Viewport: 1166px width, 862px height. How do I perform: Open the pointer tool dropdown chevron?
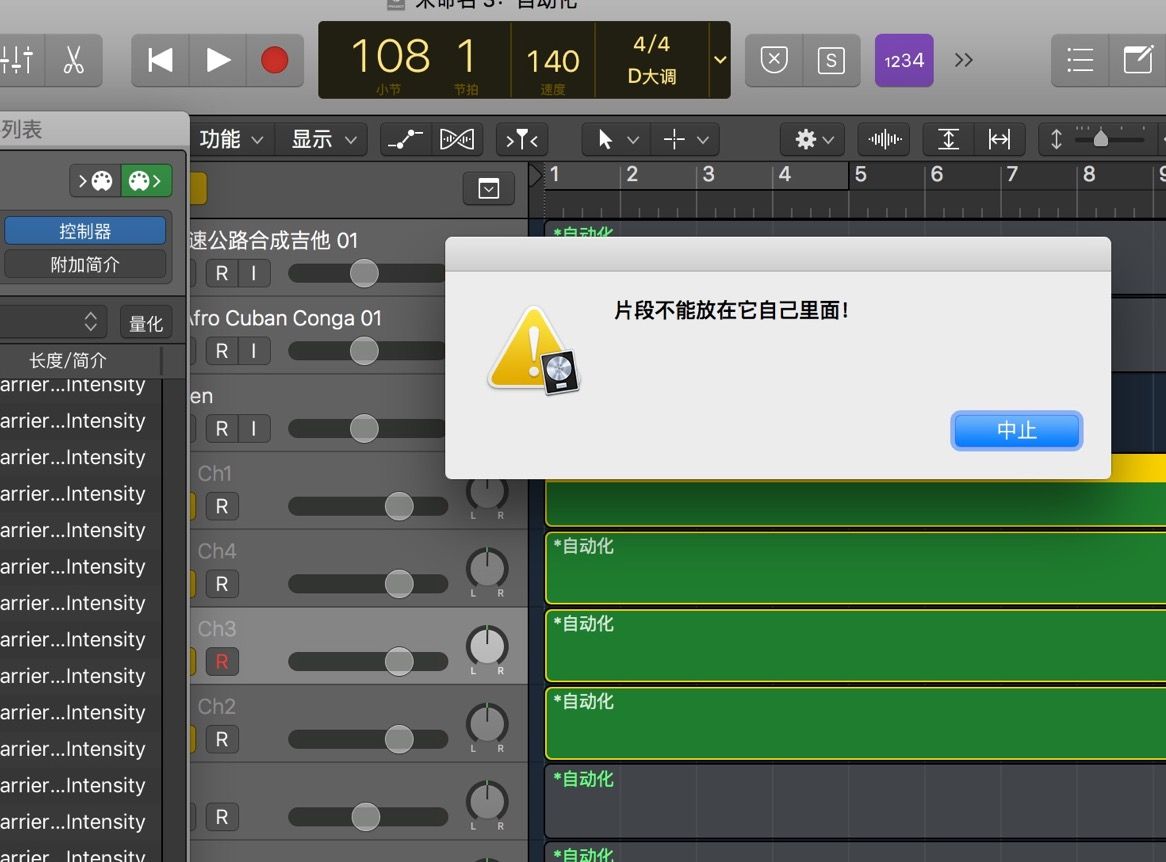pos(633,139)
